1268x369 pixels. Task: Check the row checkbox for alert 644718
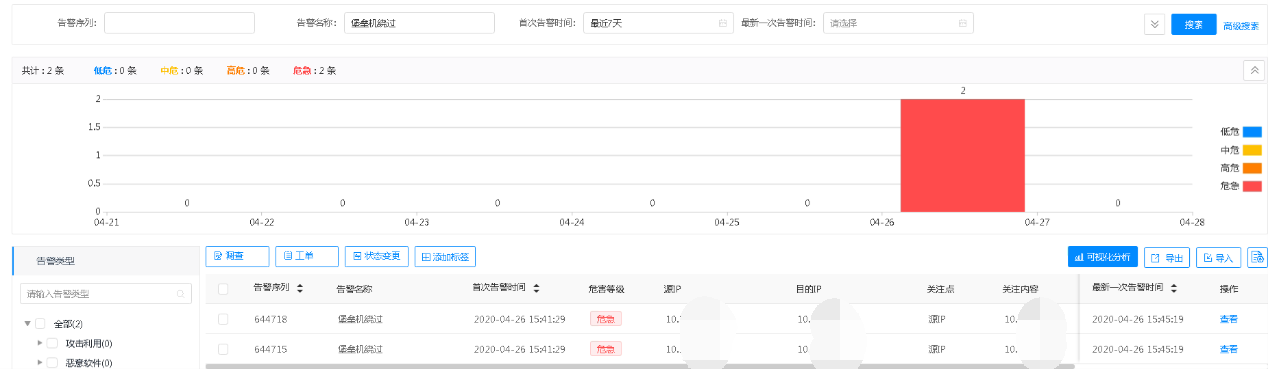(x=223, y=319)
